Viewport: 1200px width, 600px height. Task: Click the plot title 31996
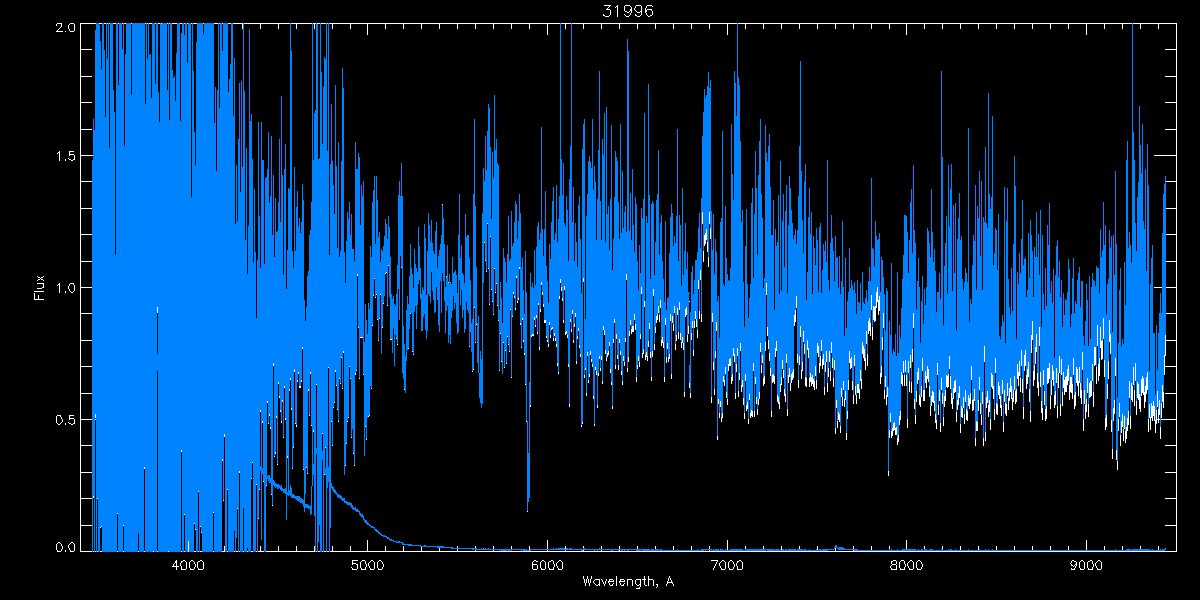click(627, 11)
